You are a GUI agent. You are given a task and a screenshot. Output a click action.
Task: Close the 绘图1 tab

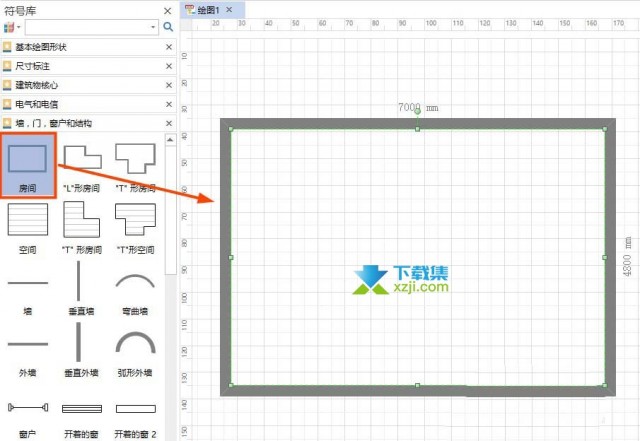(x=229, y=9)
